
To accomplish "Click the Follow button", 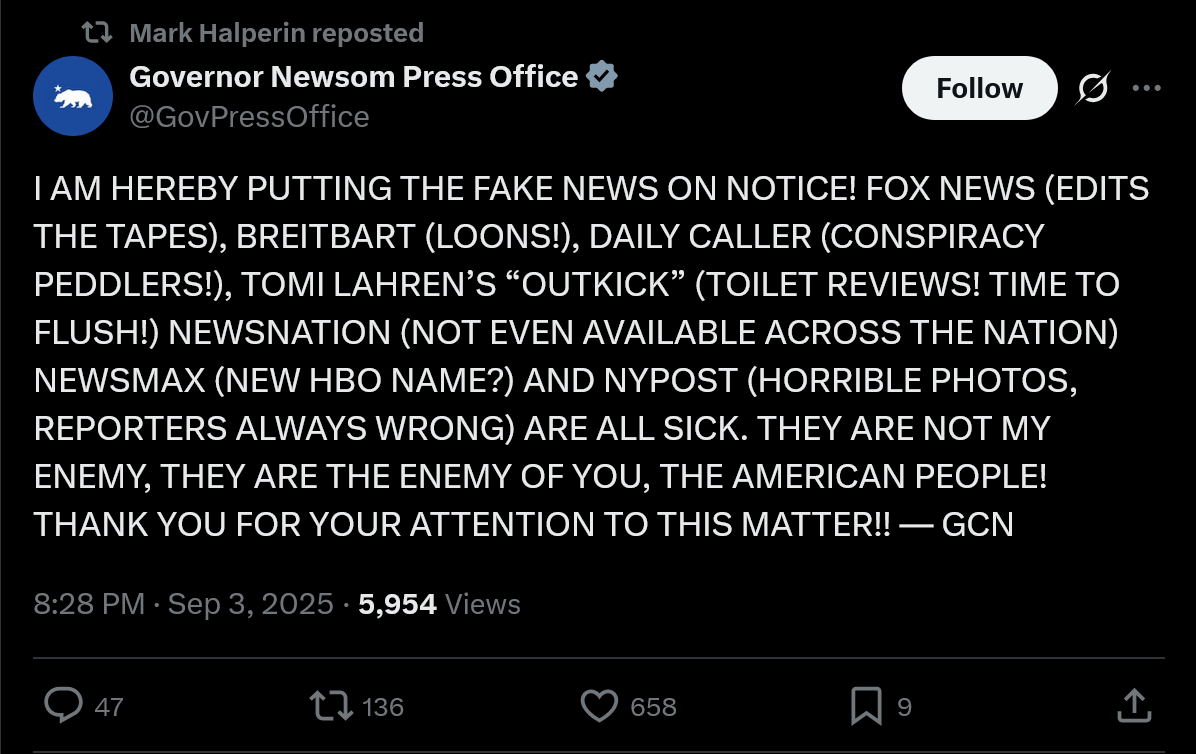I will point(979,88).
